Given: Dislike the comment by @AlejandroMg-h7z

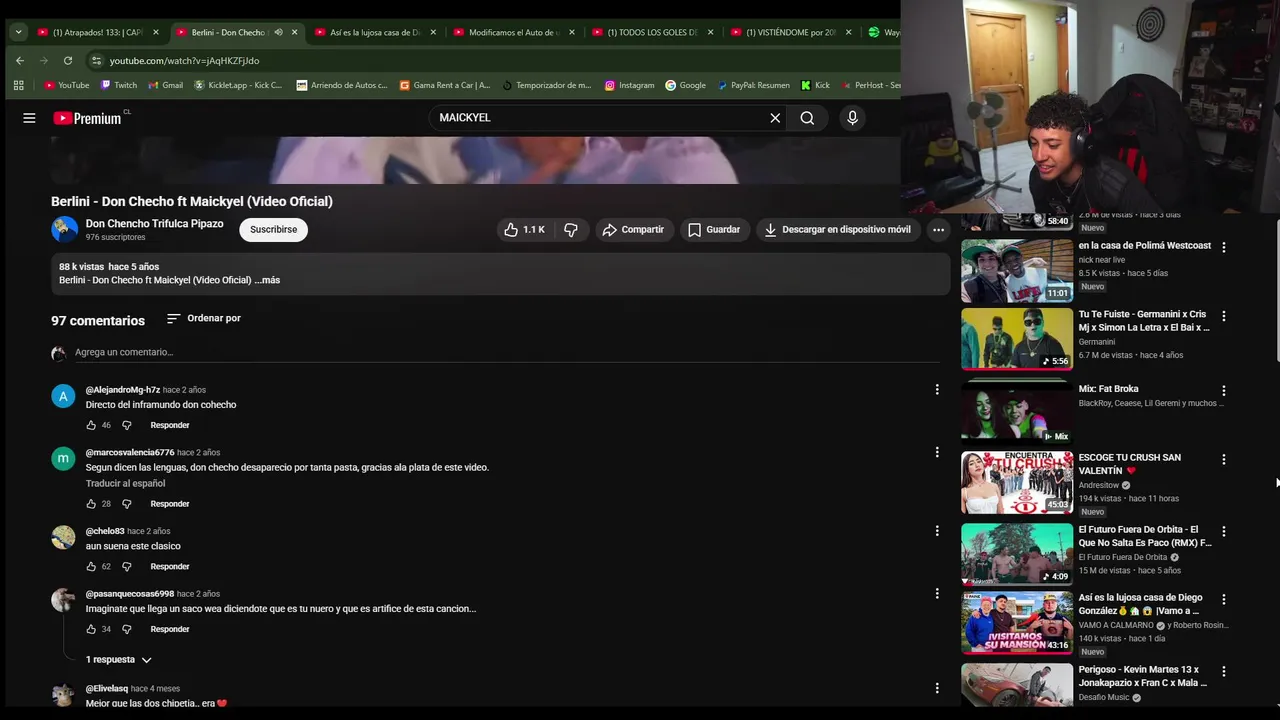Looking at the screenshot, I should click(126, 425).
